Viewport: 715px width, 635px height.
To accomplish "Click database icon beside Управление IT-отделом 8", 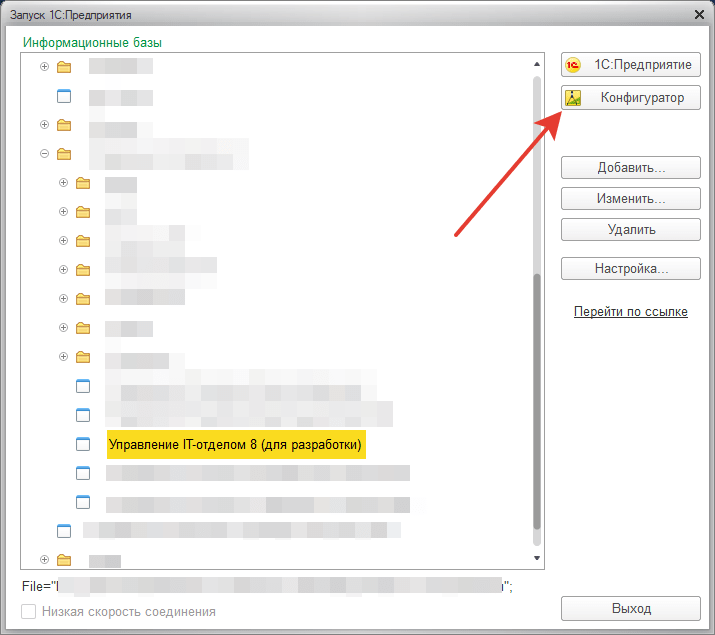I will click(x=83, y=444).
